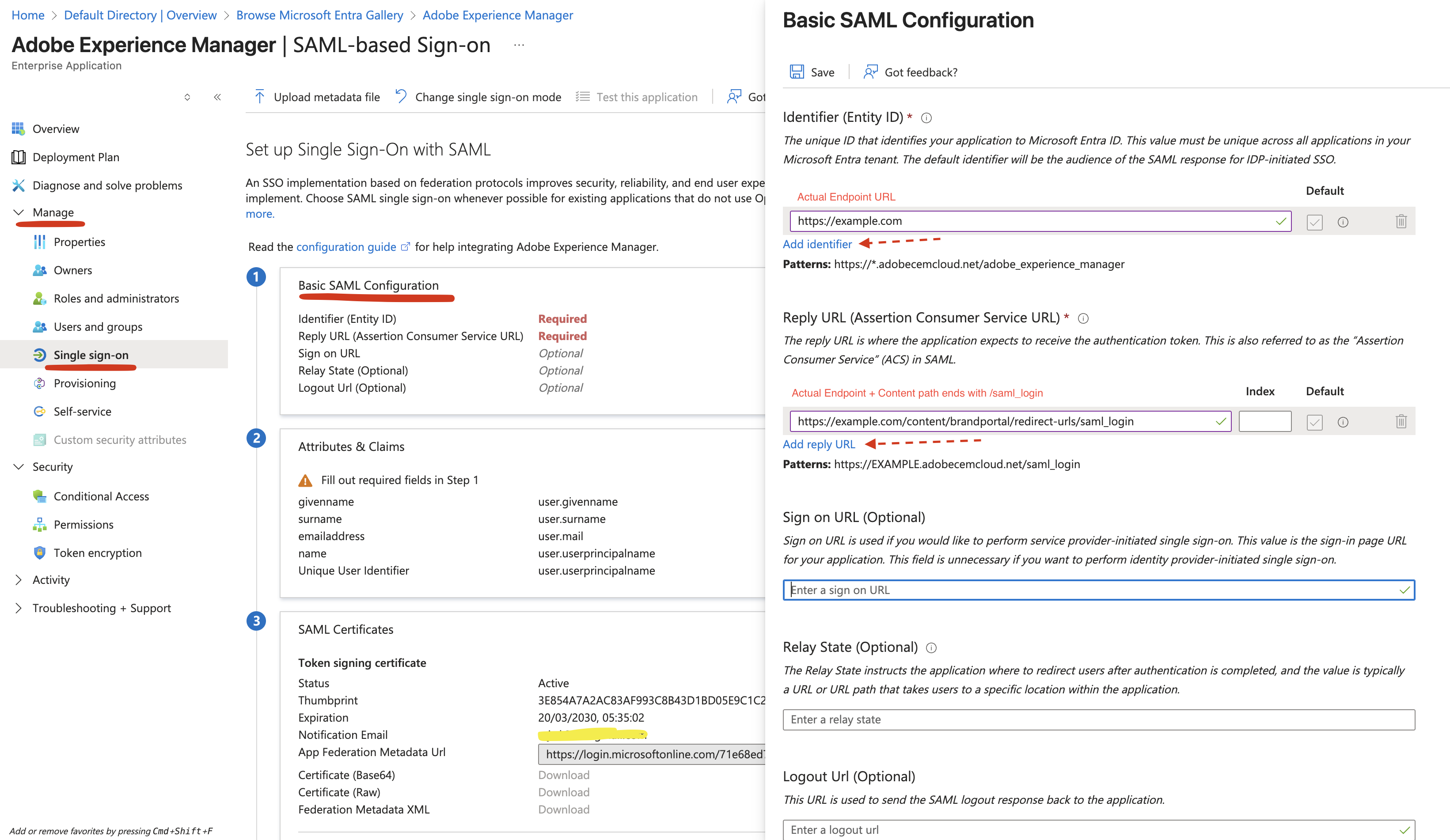The height and width of the screenshot is (840, 1450).
Task: Collapse the Manage section in sidebar
Action: pos(19,212)
